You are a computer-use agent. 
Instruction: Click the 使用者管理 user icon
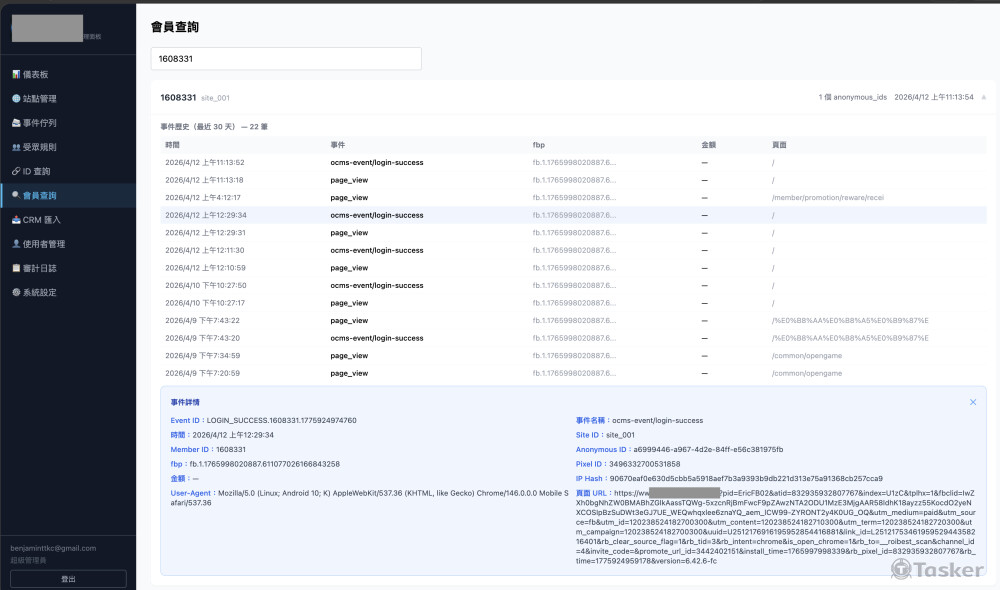[16, 244]
